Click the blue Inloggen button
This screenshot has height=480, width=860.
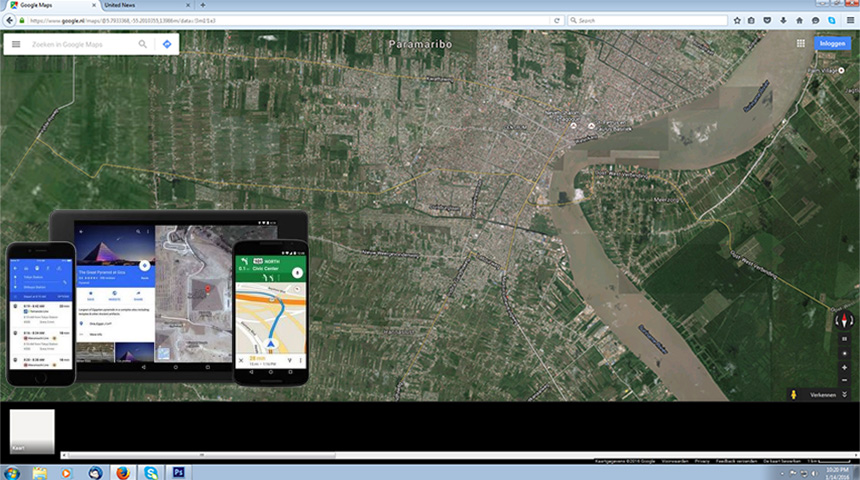pos(831,43)
